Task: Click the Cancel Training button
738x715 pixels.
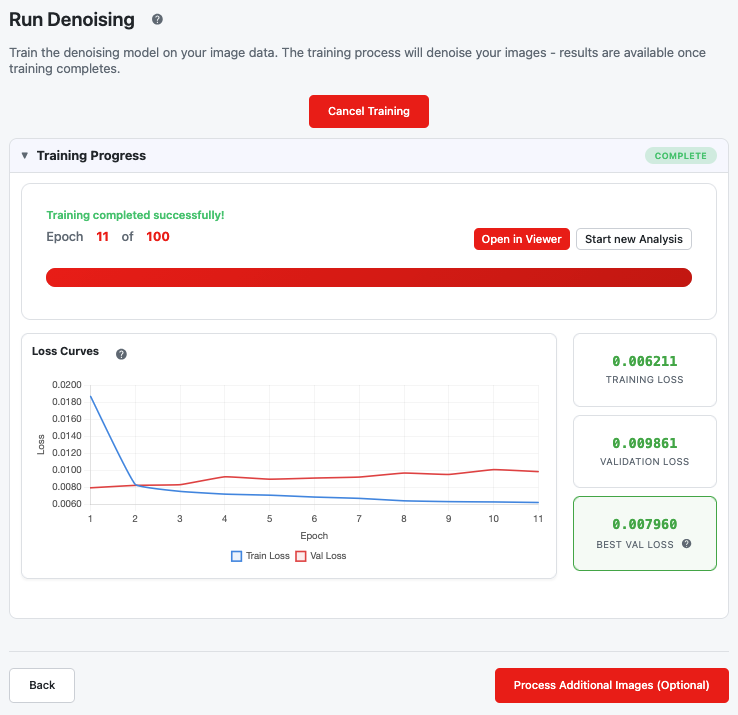Action: click(369, 111)
